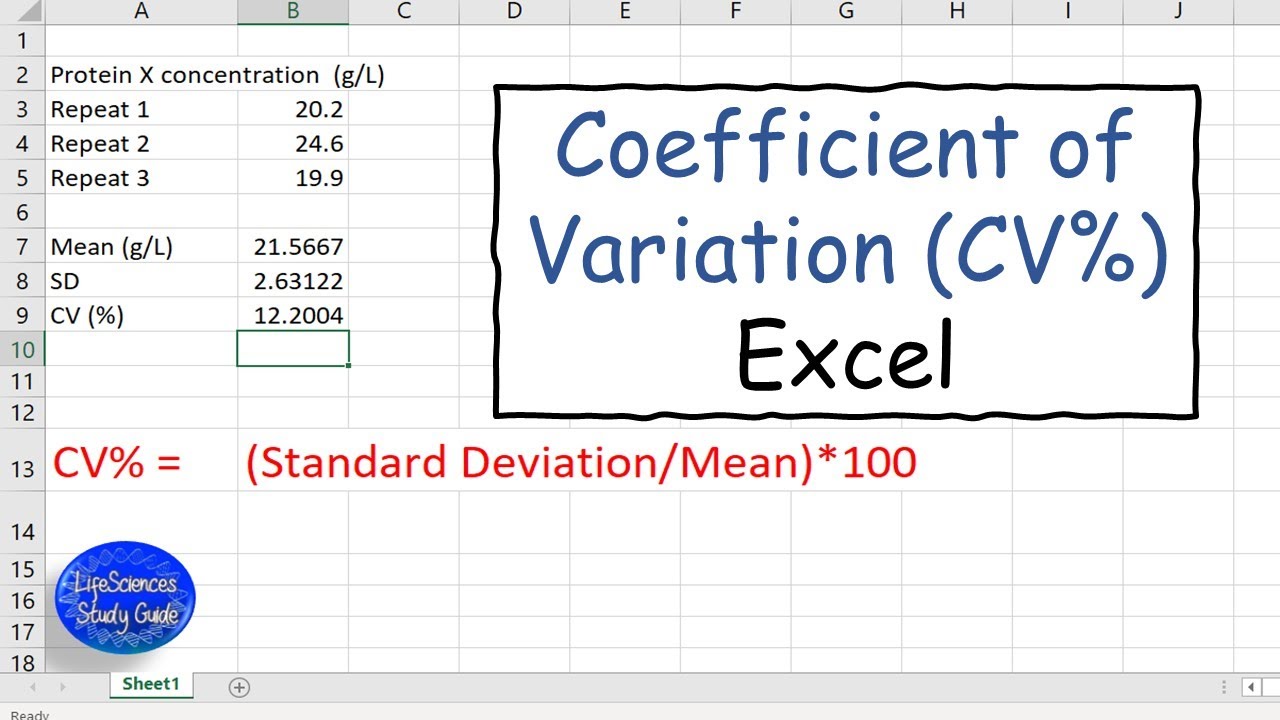The height and width of the screenshot is (720, 1280).
Task: Select row 9 header
Action: pyautogui.click(x=23, y=315)
